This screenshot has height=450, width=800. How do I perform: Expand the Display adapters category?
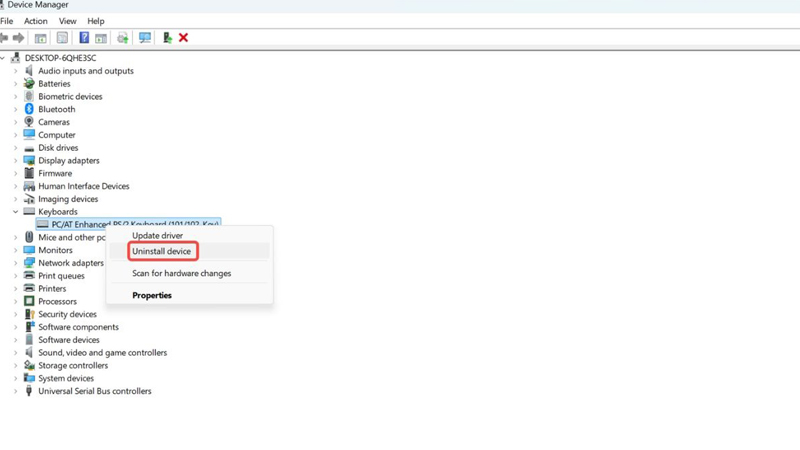coord(16,161)
